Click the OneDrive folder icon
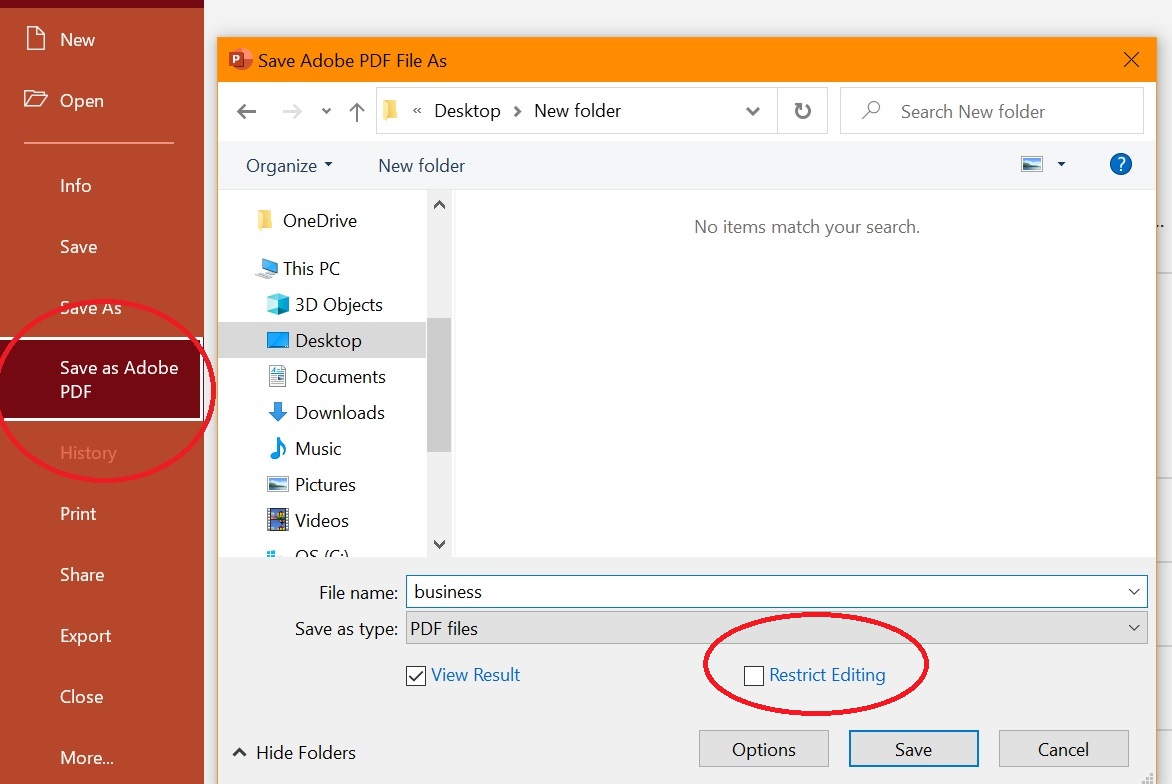The width and height of the screenshot is (1172, 784). [265, 220]
